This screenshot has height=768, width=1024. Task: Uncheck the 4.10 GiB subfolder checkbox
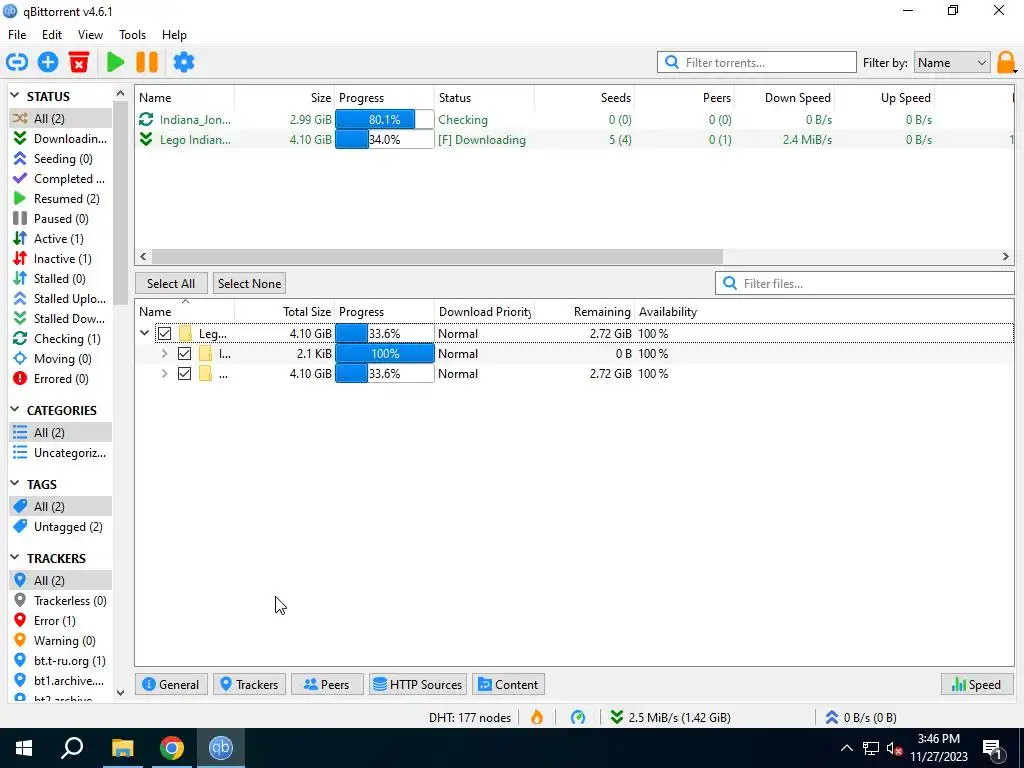185,374
